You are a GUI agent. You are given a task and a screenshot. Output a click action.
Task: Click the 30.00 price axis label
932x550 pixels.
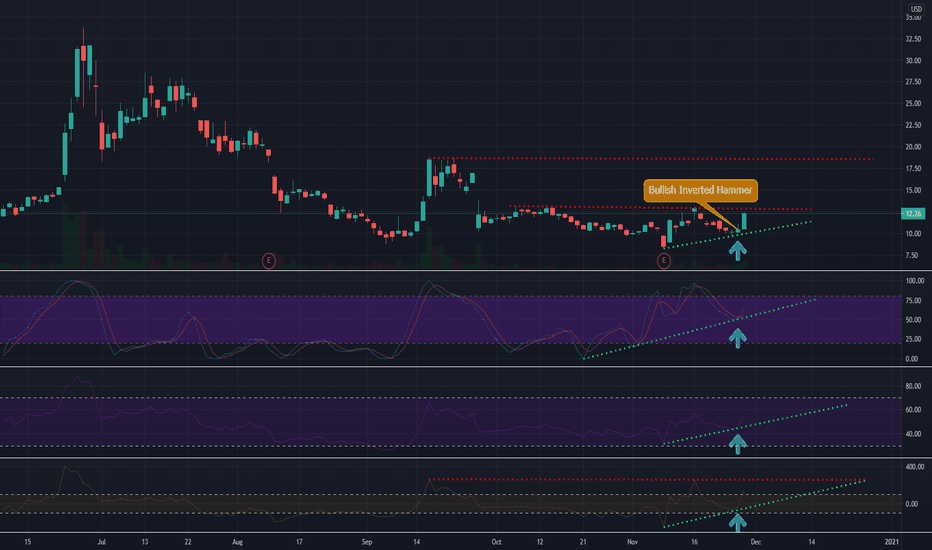[913, 61]
